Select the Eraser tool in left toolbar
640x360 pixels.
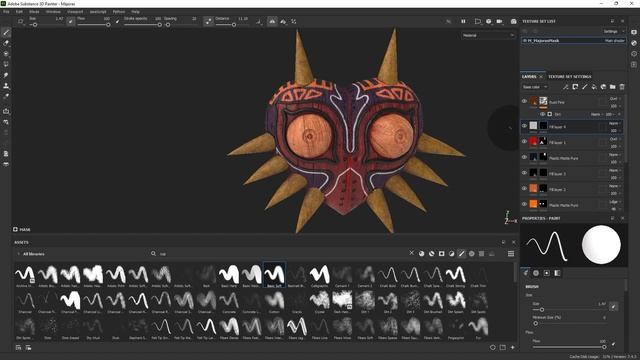click(6, 43)
